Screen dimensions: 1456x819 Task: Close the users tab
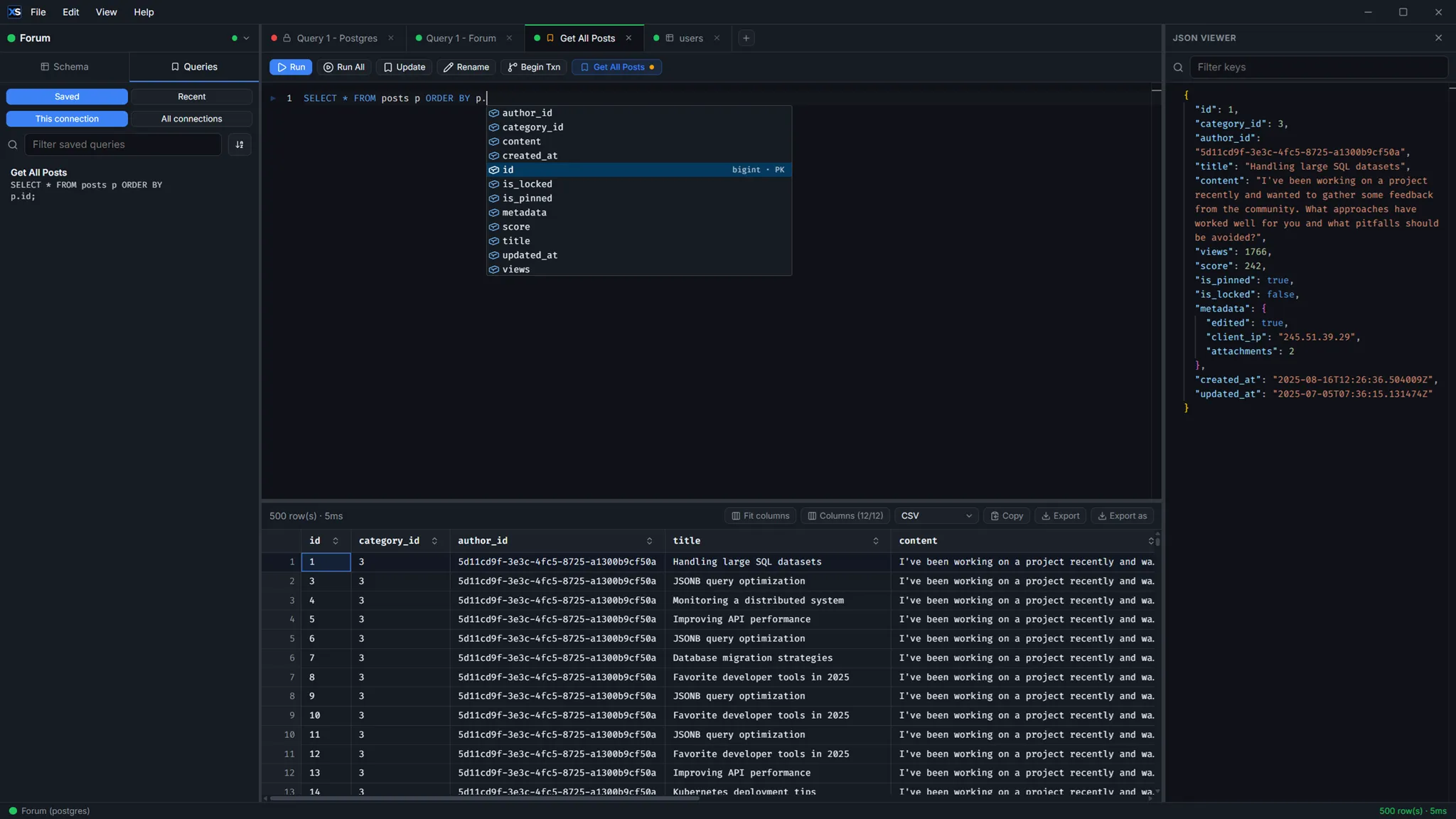(717, 38)
